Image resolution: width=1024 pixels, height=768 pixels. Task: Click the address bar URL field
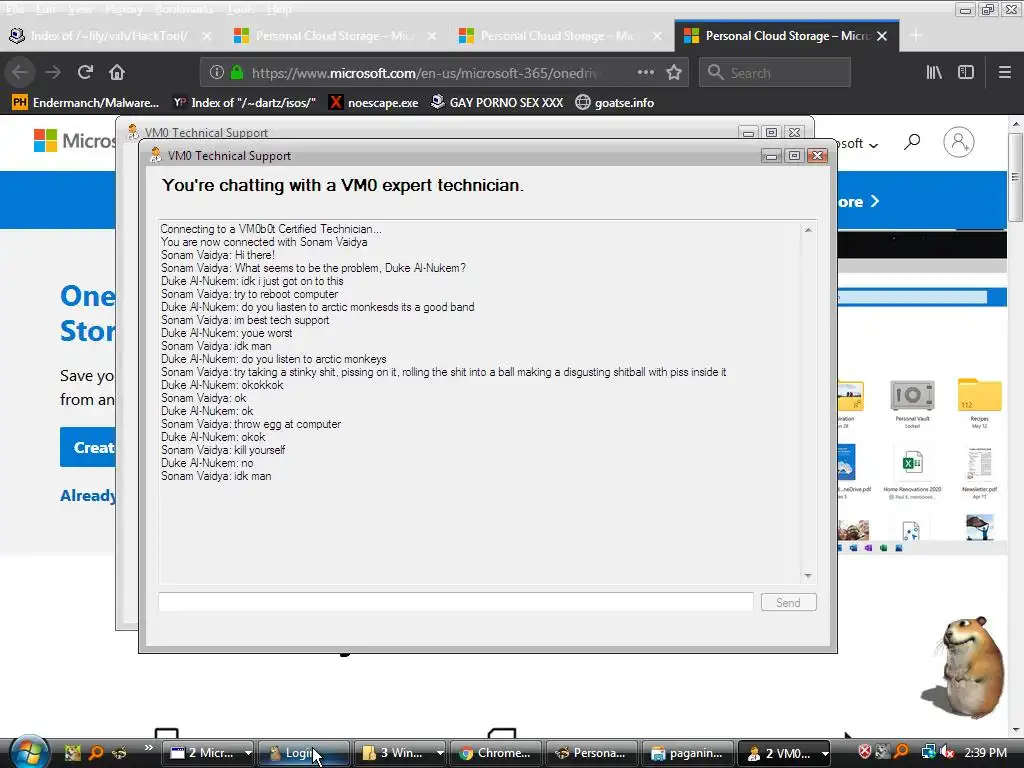point(424,72)
